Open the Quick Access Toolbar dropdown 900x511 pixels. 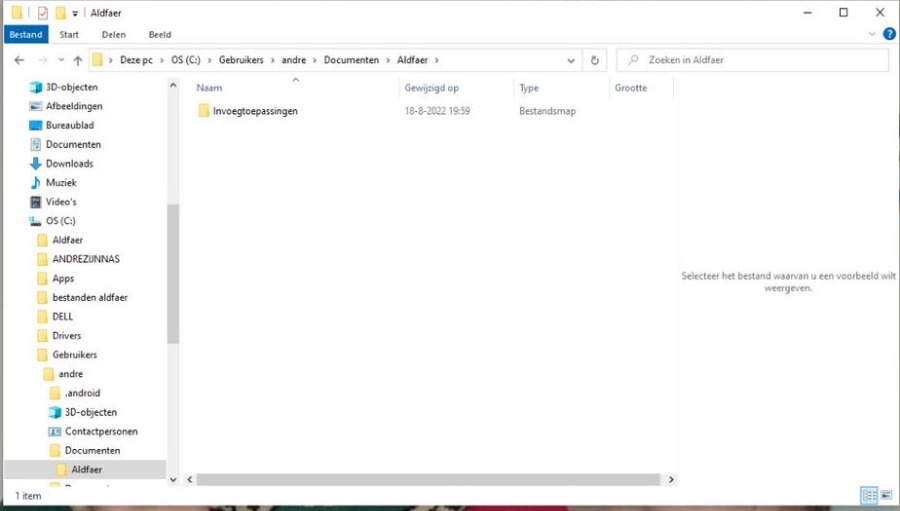[75, 13]
